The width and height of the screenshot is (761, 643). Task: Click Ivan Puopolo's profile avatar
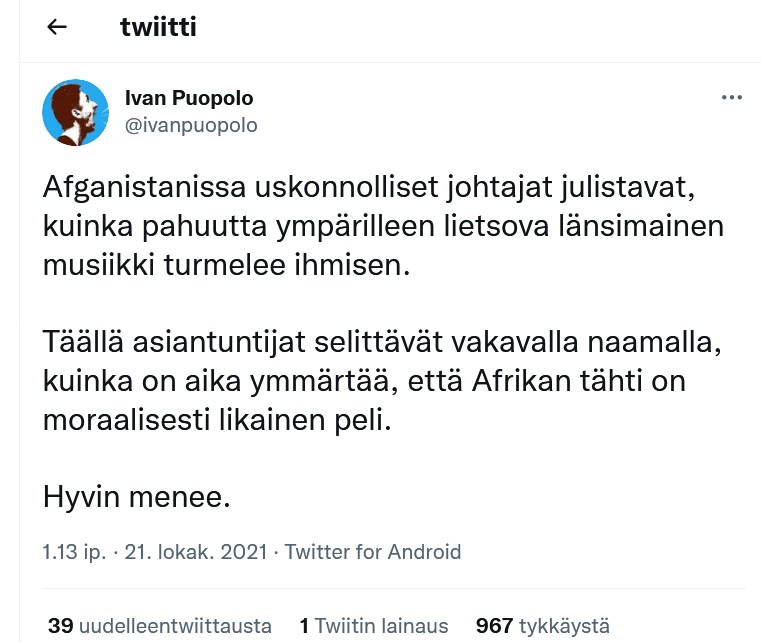coord(75,112)
